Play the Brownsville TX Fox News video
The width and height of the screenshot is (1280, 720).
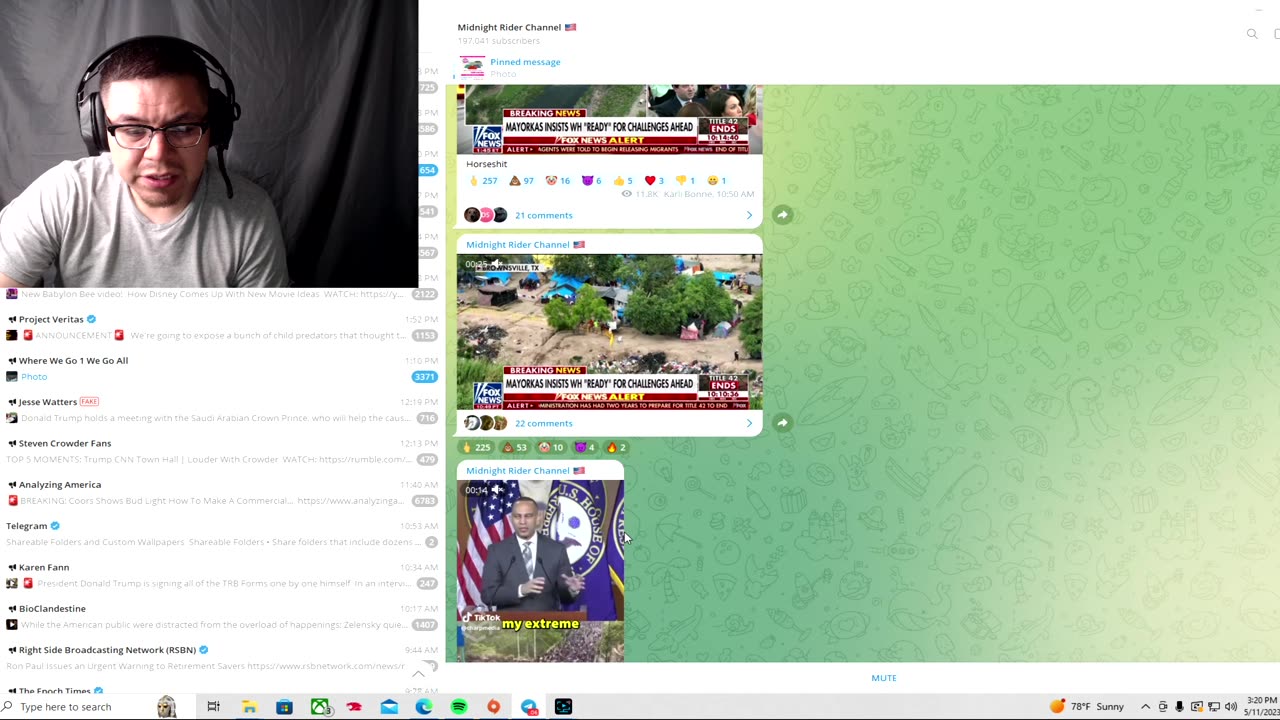(x=609, y=332)
